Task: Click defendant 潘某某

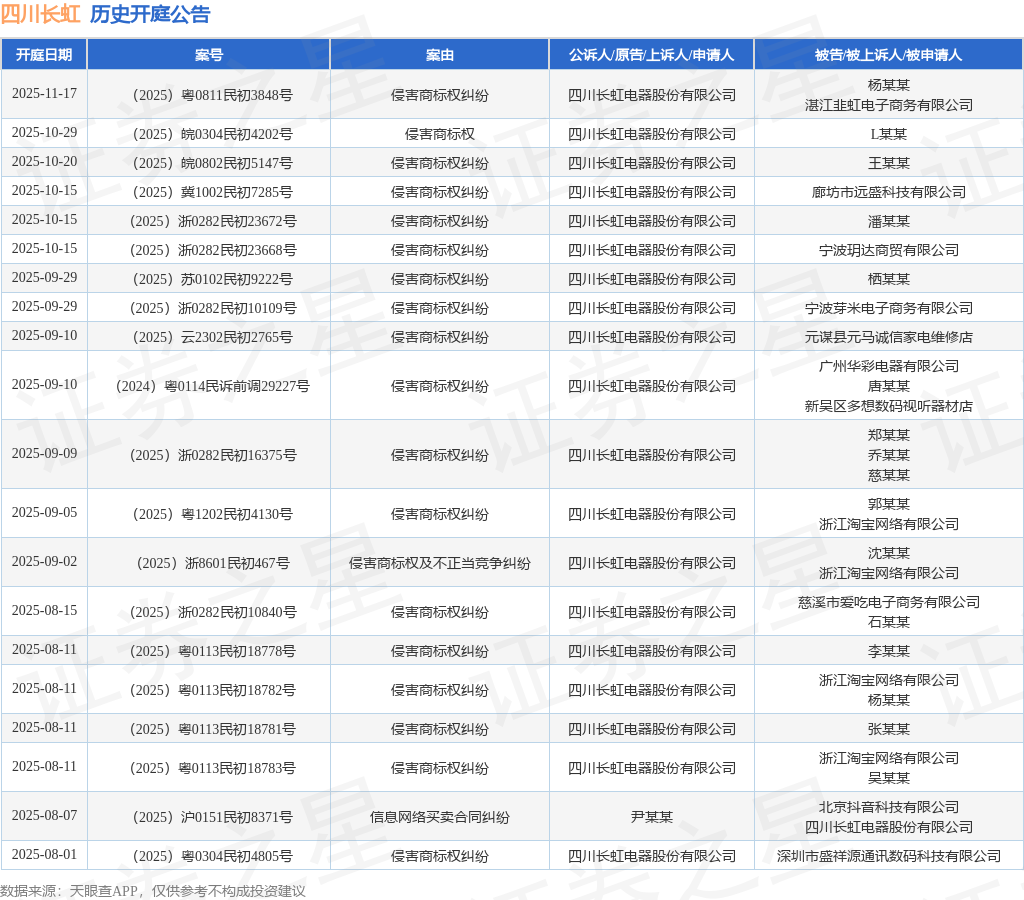Action: point(889,221)
